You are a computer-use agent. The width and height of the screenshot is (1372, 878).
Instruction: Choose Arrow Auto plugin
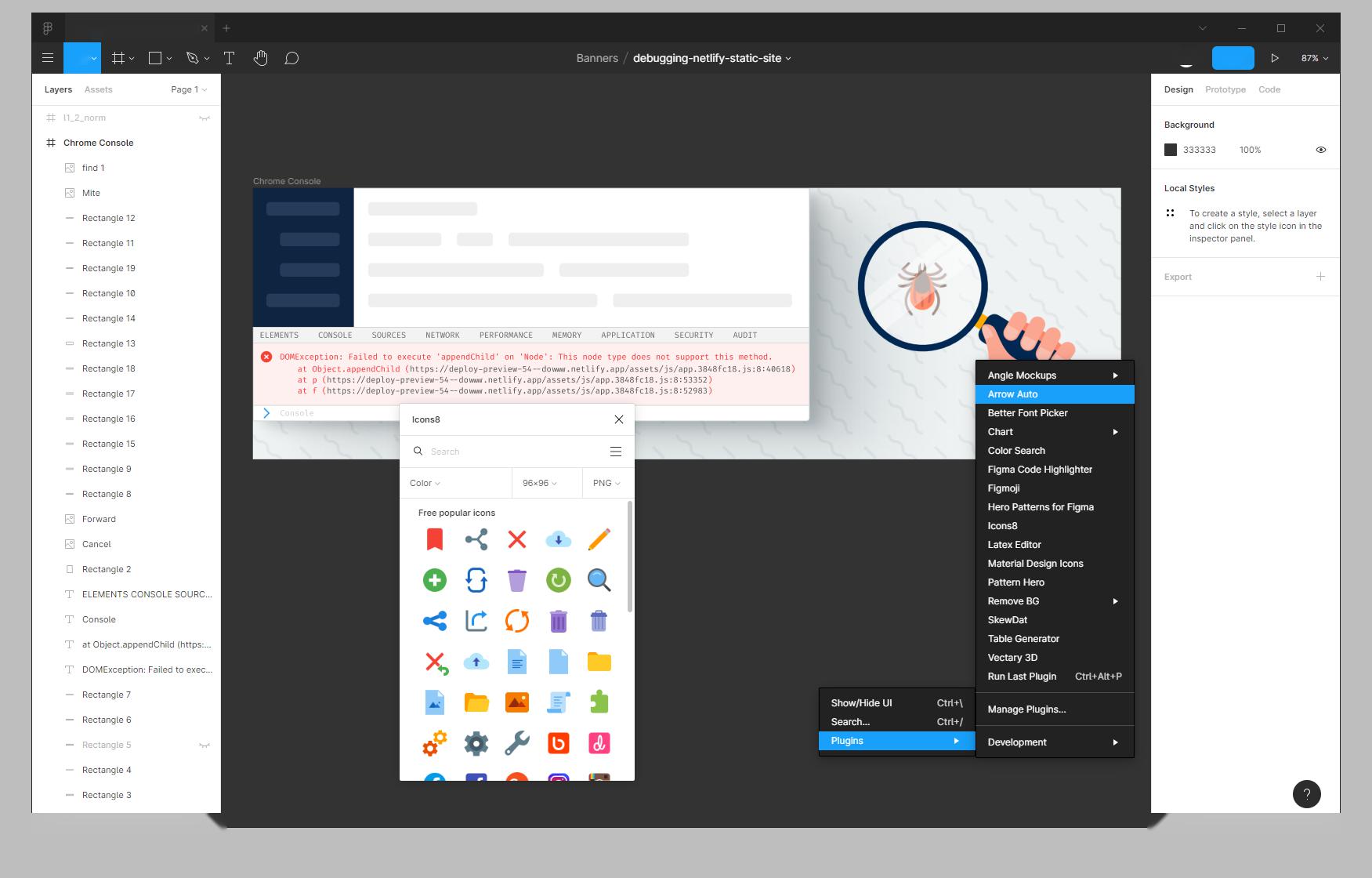coord(1055,394)
